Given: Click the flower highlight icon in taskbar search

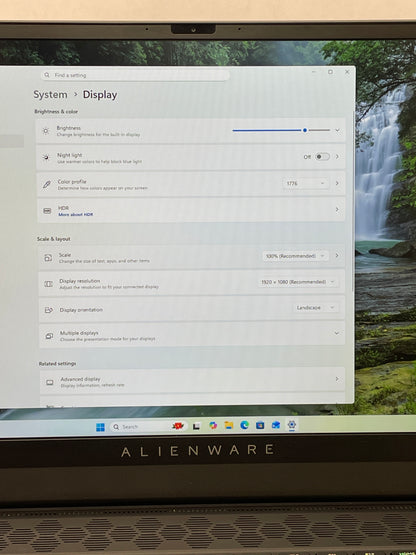Looking at the screenshot, I should pyautogui.click(x=178, y=426).
